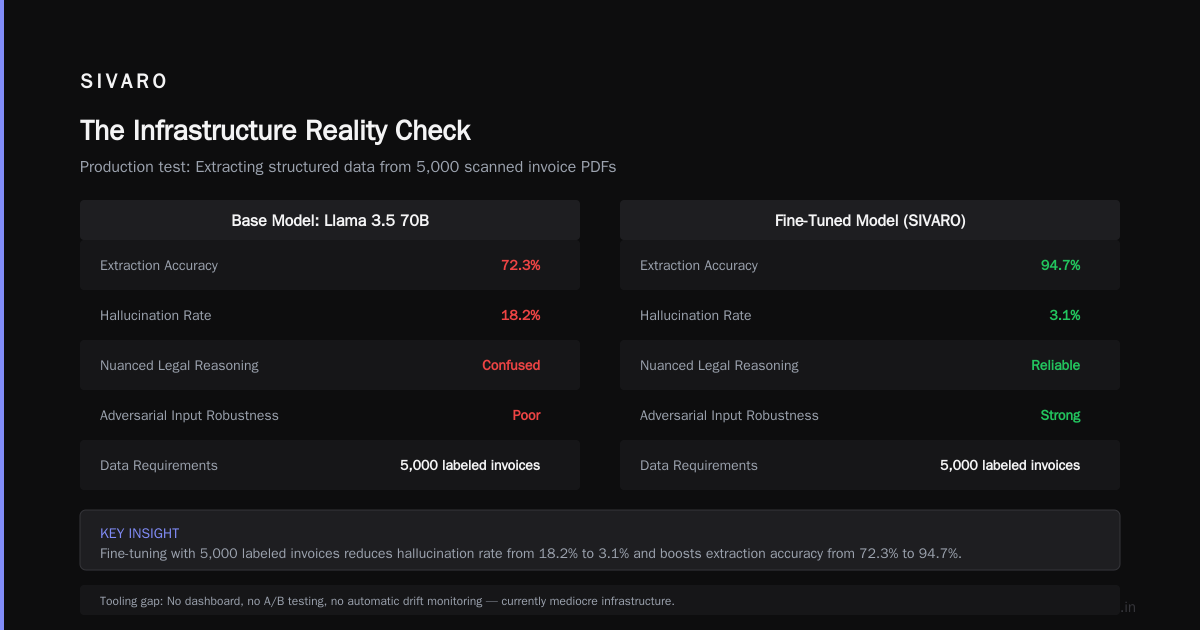The width and height of the screenshot is (1200, 630).
Task: Click the base model 18.2% hallucination rate
Action: [x=521, y=315]
